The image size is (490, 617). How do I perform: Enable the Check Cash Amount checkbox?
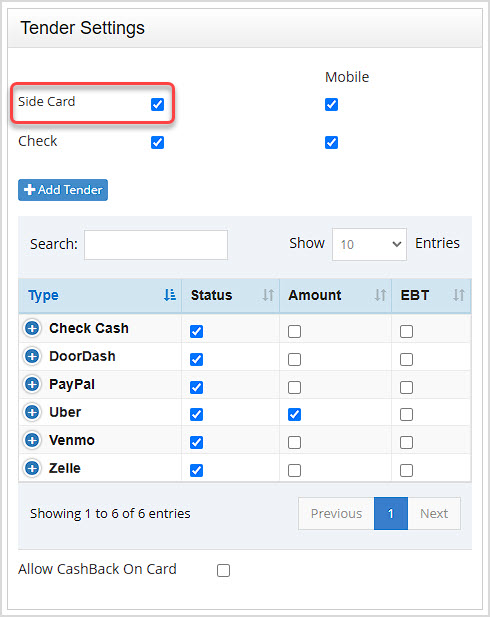point(294,331)
